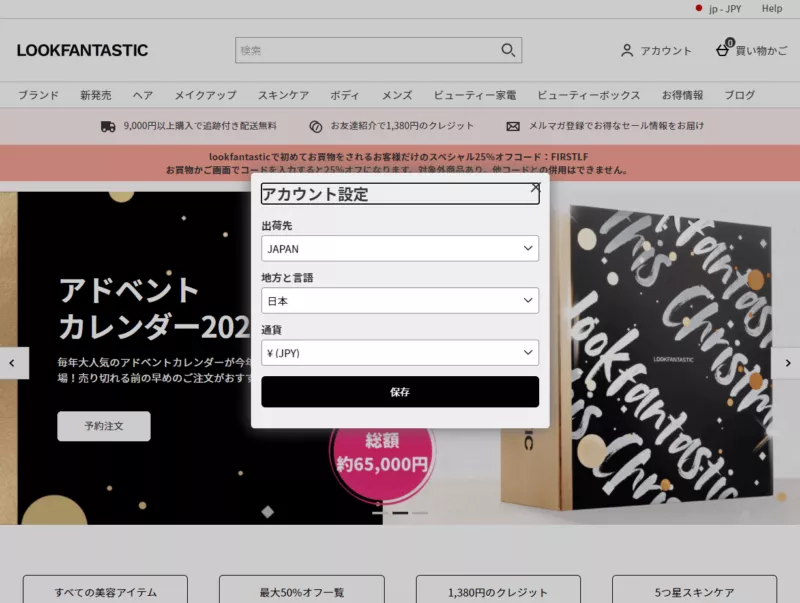
Task: Click the 保存 save button
Action: [x=400, y=391]
